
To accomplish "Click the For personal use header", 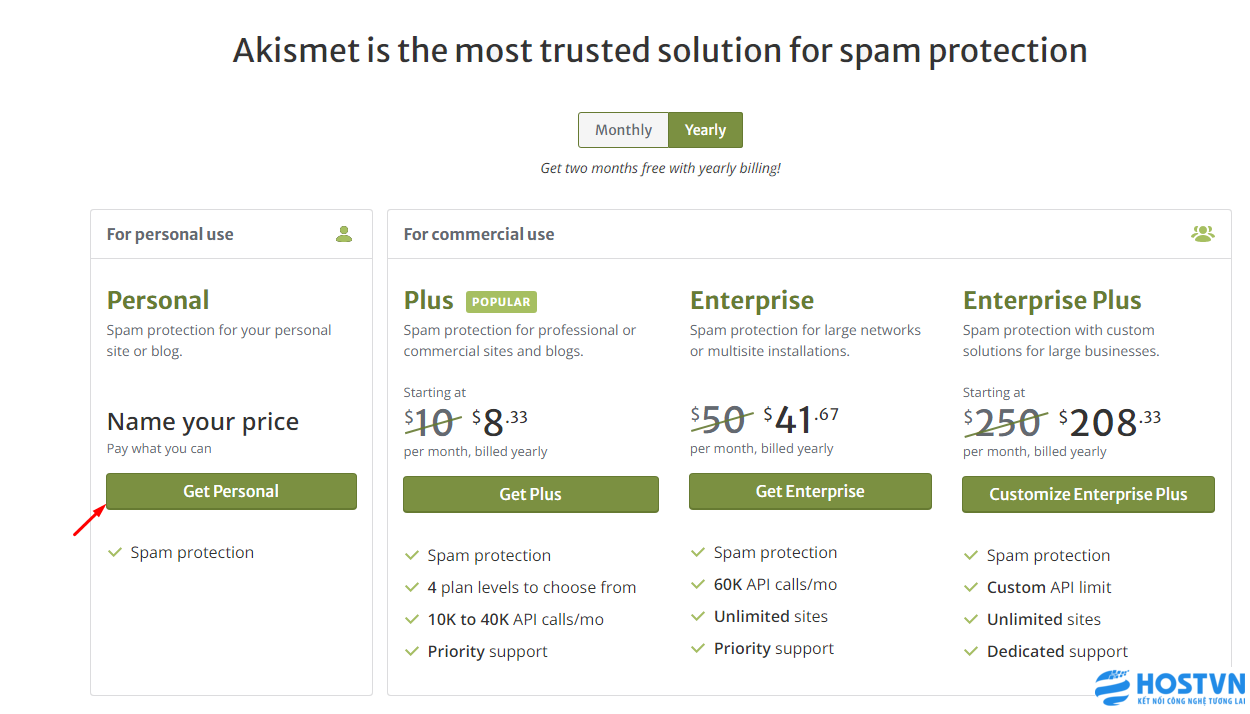I will (170, 234).
